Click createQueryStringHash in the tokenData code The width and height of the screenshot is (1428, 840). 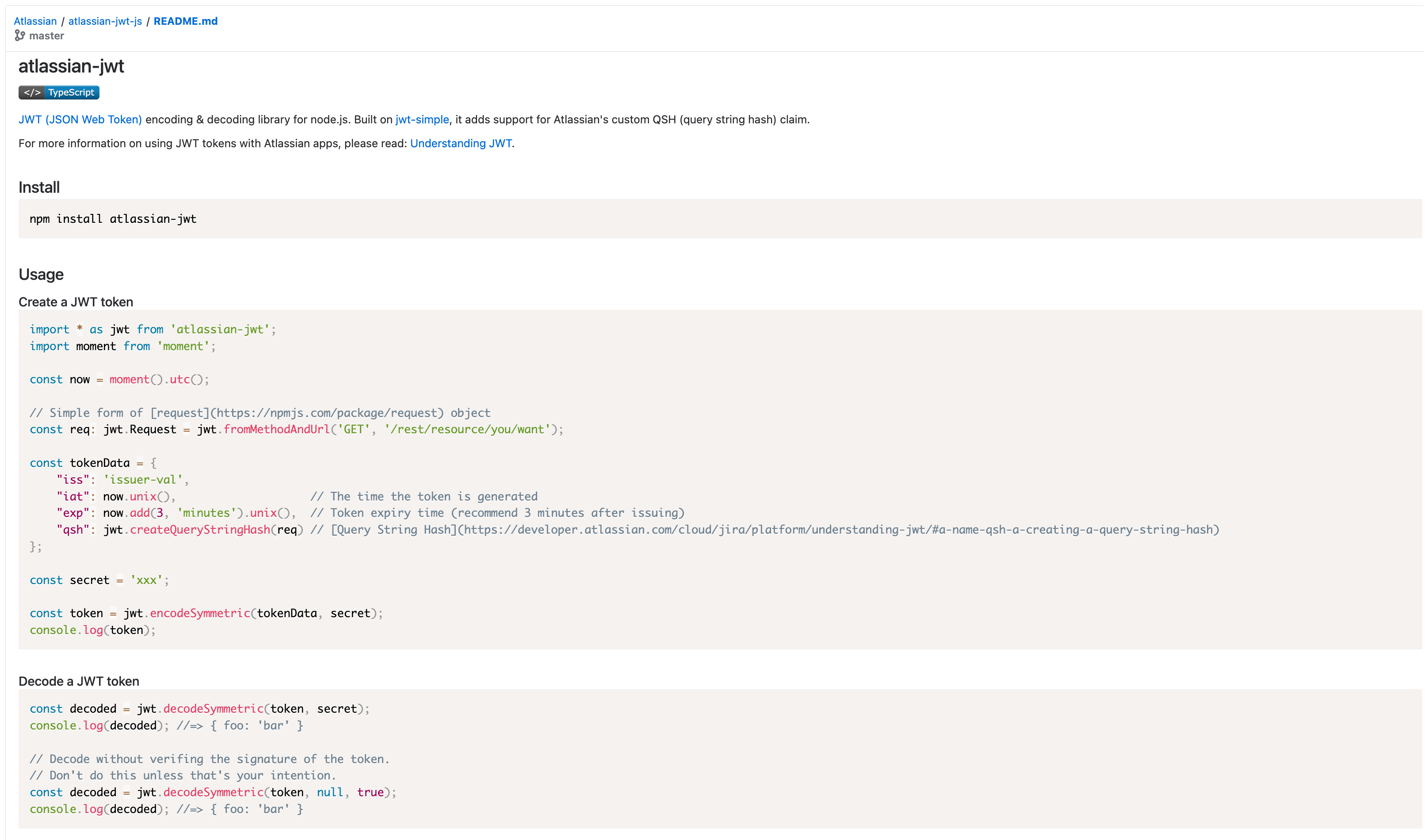point(199,529)
